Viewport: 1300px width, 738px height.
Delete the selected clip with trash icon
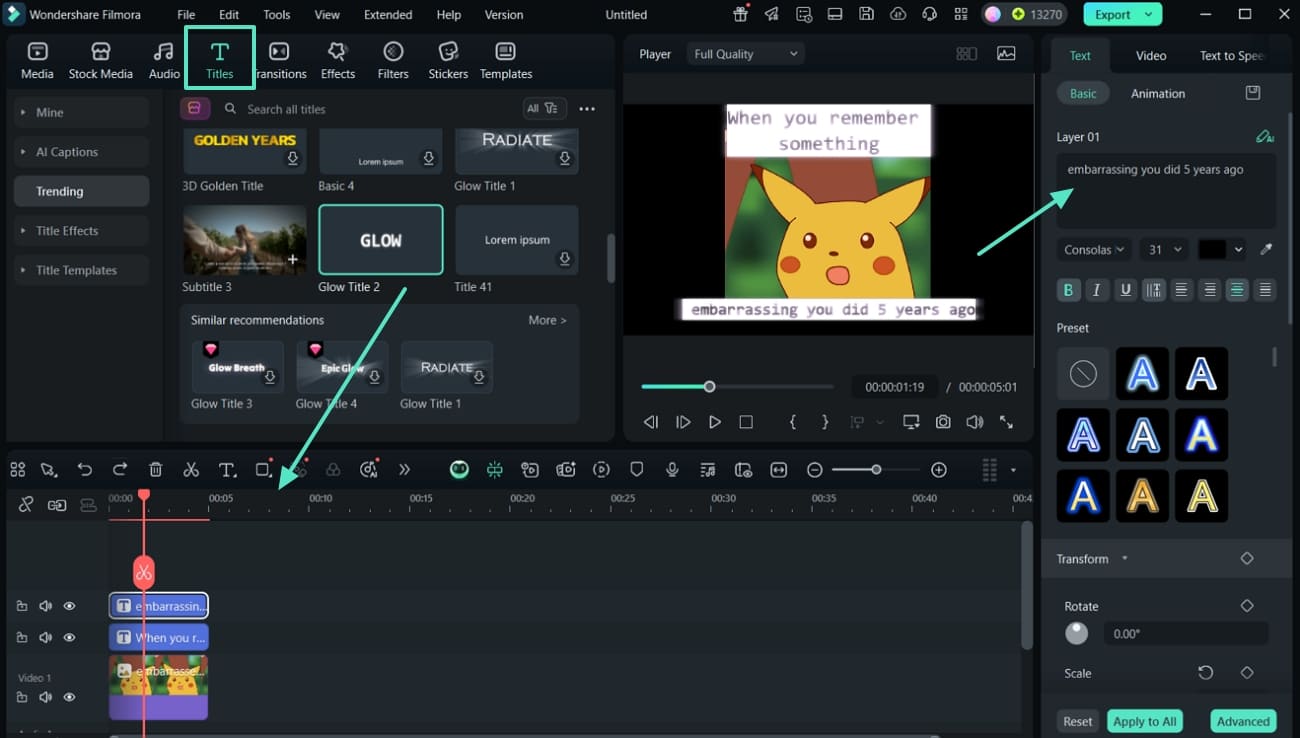(x=156, y=470)
